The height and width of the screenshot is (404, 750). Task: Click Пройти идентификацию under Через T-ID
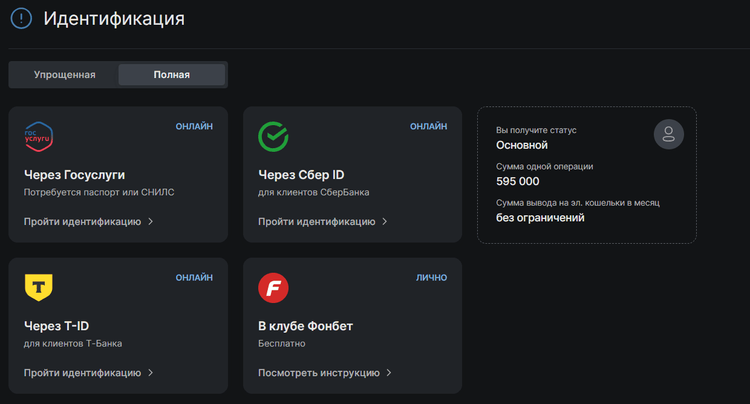(x=82, y=372)
